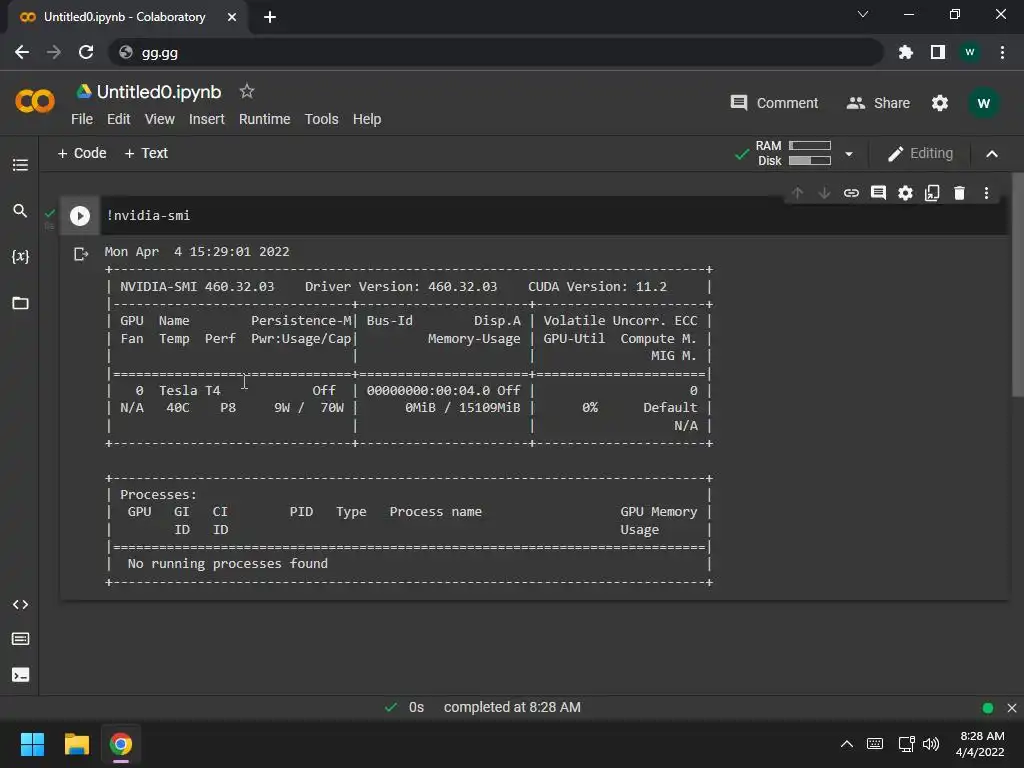Copy link to cell
The height and width of the screenshot is (768, 1024).
pyautogui.click(x=851, y=193)
